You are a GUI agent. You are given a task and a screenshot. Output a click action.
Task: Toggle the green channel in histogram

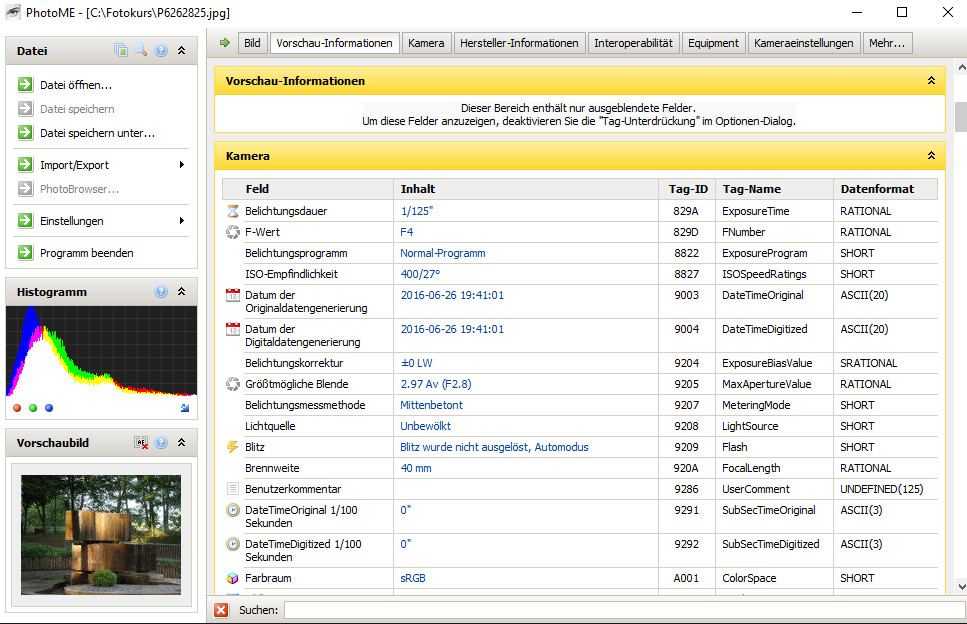(x=33, y=408)
